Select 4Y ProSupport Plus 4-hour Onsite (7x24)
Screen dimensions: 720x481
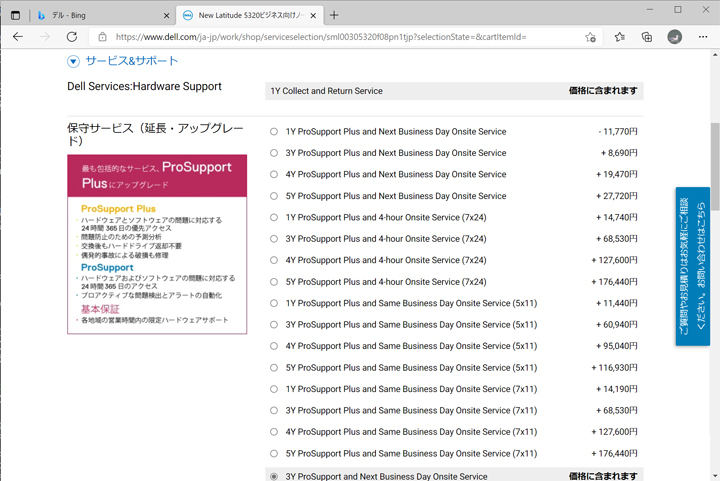(274, 260)
